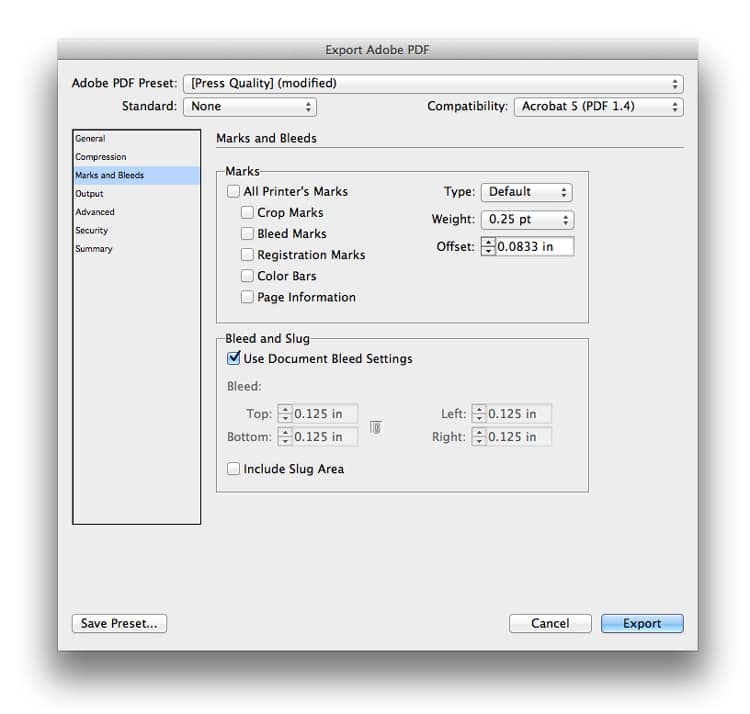Click the Cancel button

[550, 624]
